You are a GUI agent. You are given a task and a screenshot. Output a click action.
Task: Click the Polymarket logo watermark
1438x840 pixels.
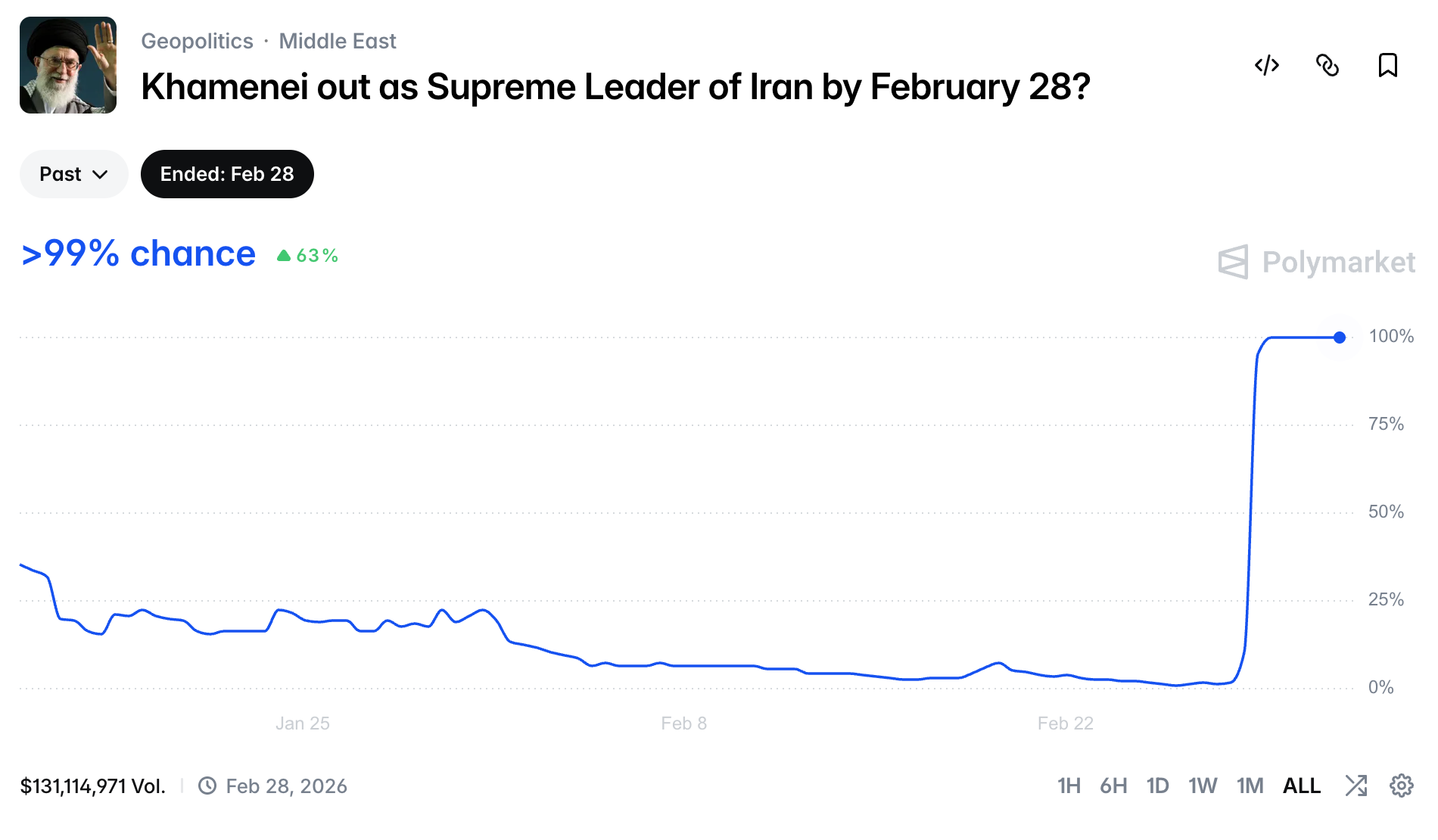coord(1316,263)
